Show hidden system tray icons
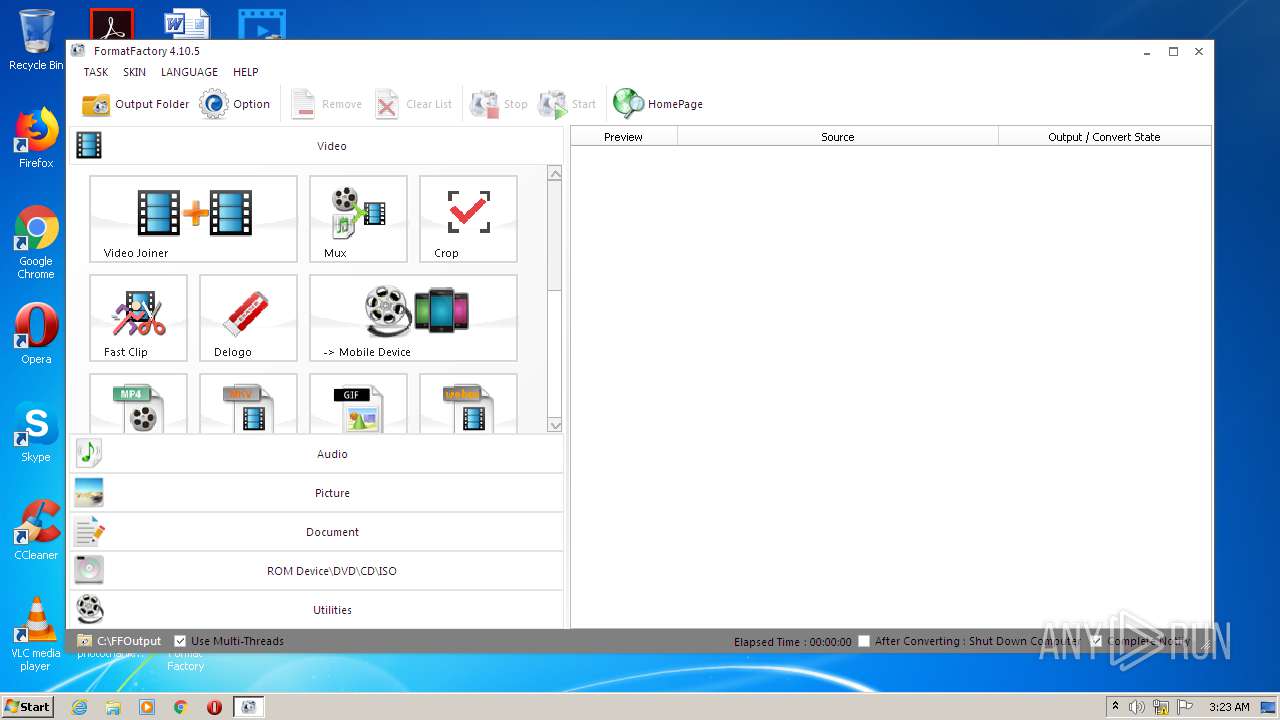Screen dimensions: 1280x720 1115,707
